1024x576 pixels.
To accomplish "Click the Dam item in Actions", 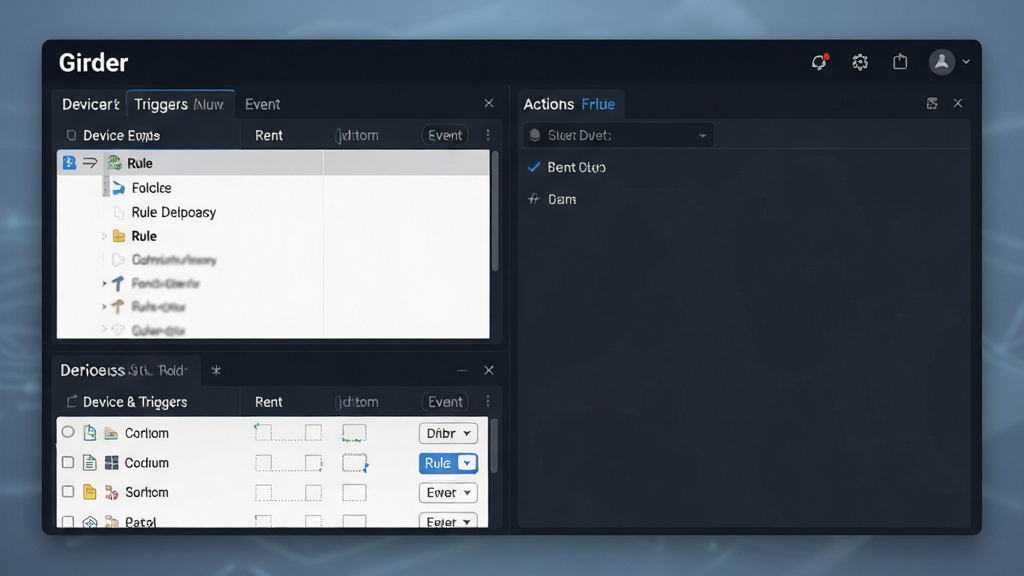I will coord(562,199).
